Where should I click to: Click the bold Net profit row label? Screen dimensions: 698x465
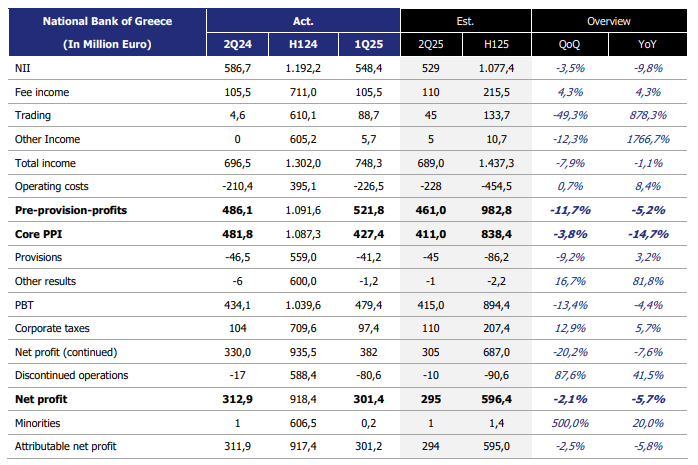[x=41, y=399]
